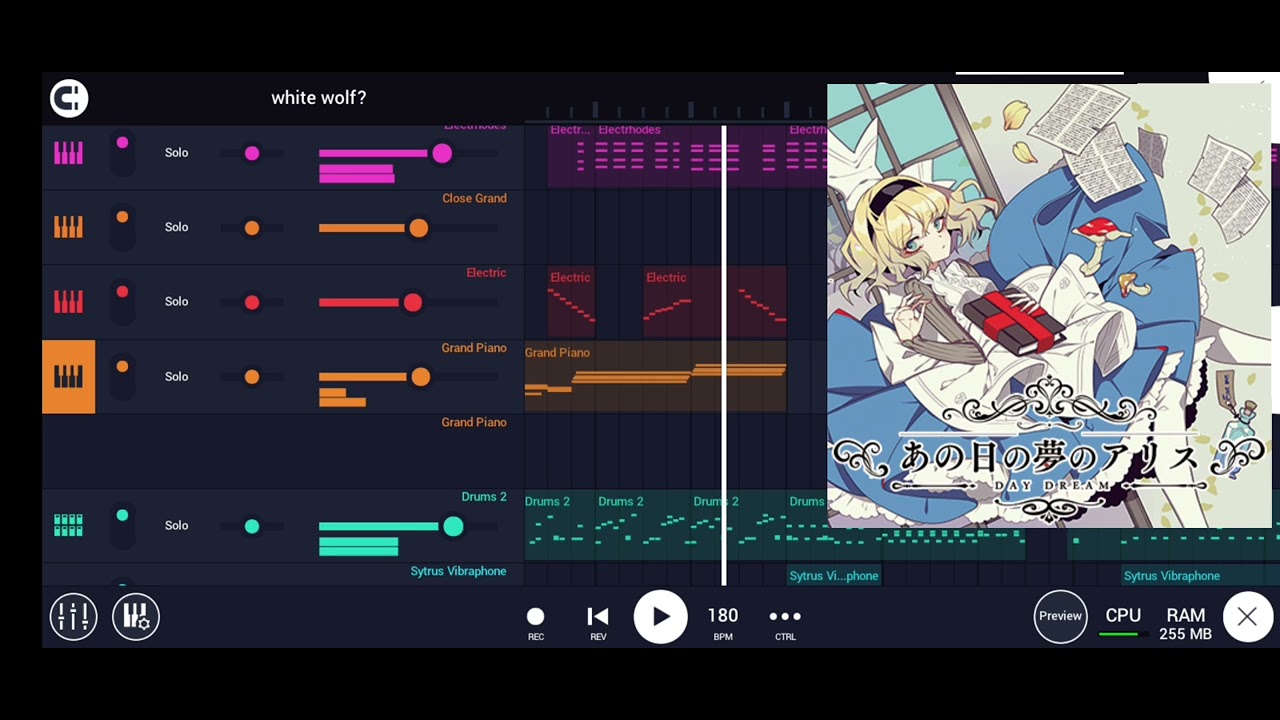
Task: Click the album artwork overlay image
Action: (x=1049, y=306)
